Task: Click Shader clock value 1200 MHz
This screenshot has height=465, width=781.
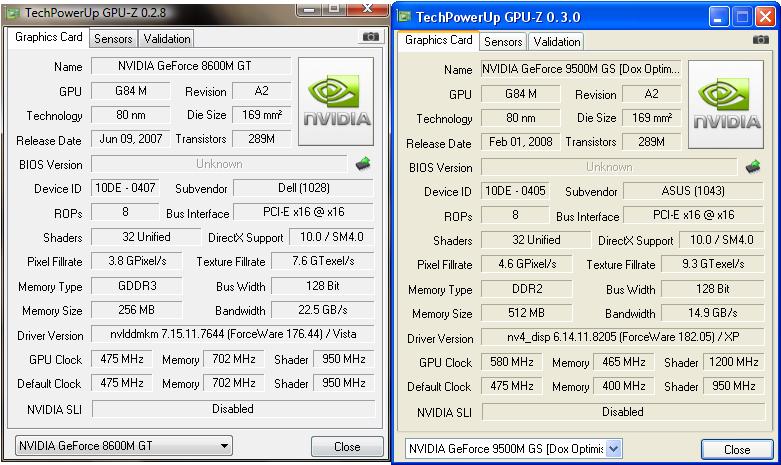Action: 734,362
